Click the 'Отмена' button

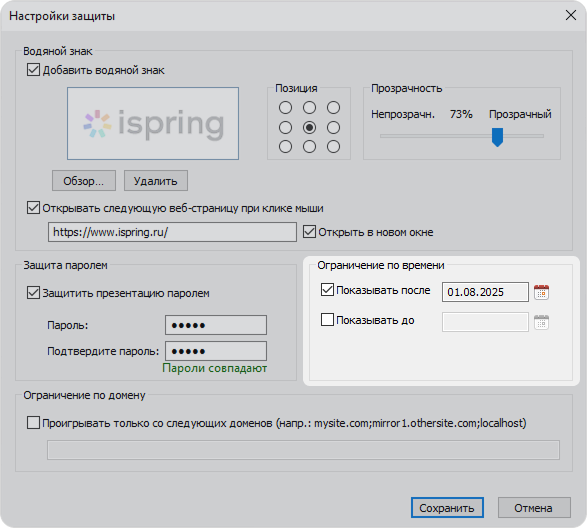point(534,508)
